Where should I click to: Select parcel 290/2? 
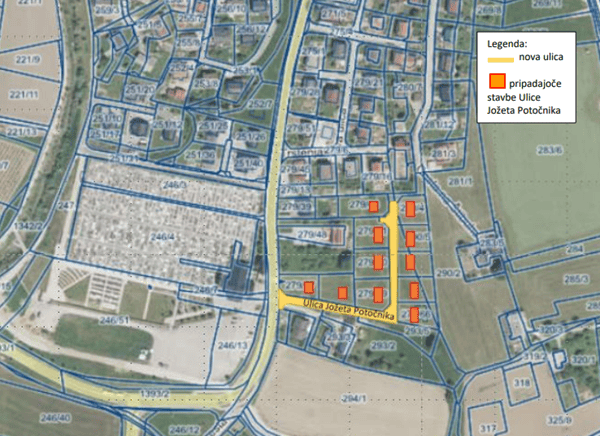(446, 271)
